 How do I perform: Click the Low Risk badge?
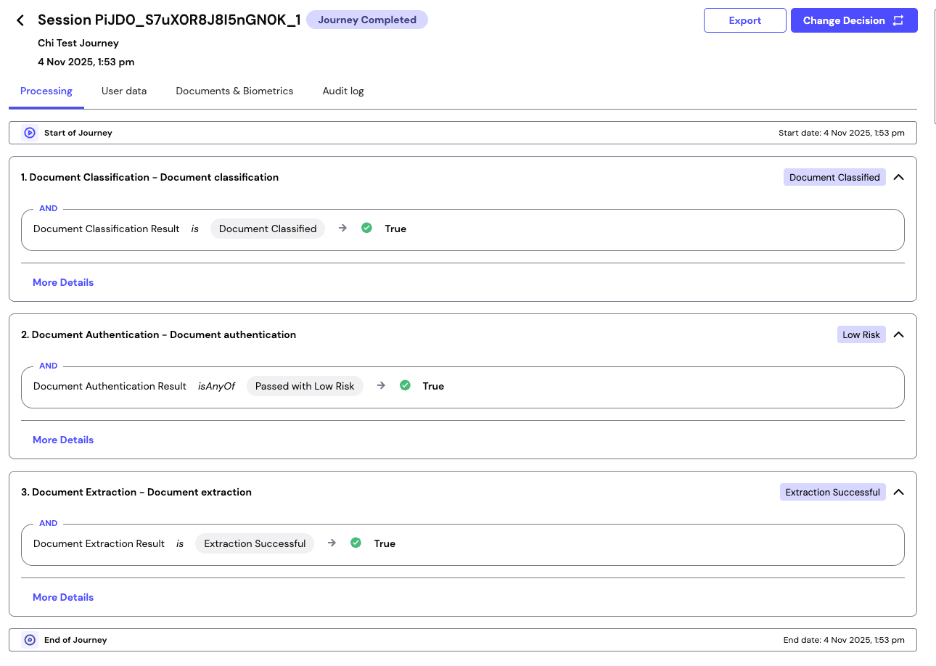click(861, 335)
